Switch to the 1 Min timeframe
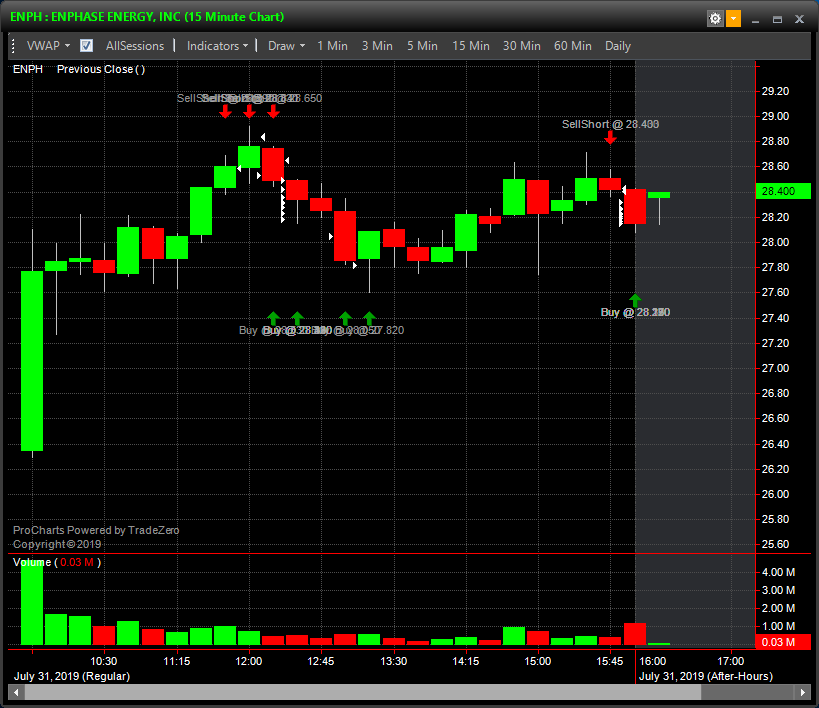The height and width of the screenshot is (708, 819). (332, 46)
